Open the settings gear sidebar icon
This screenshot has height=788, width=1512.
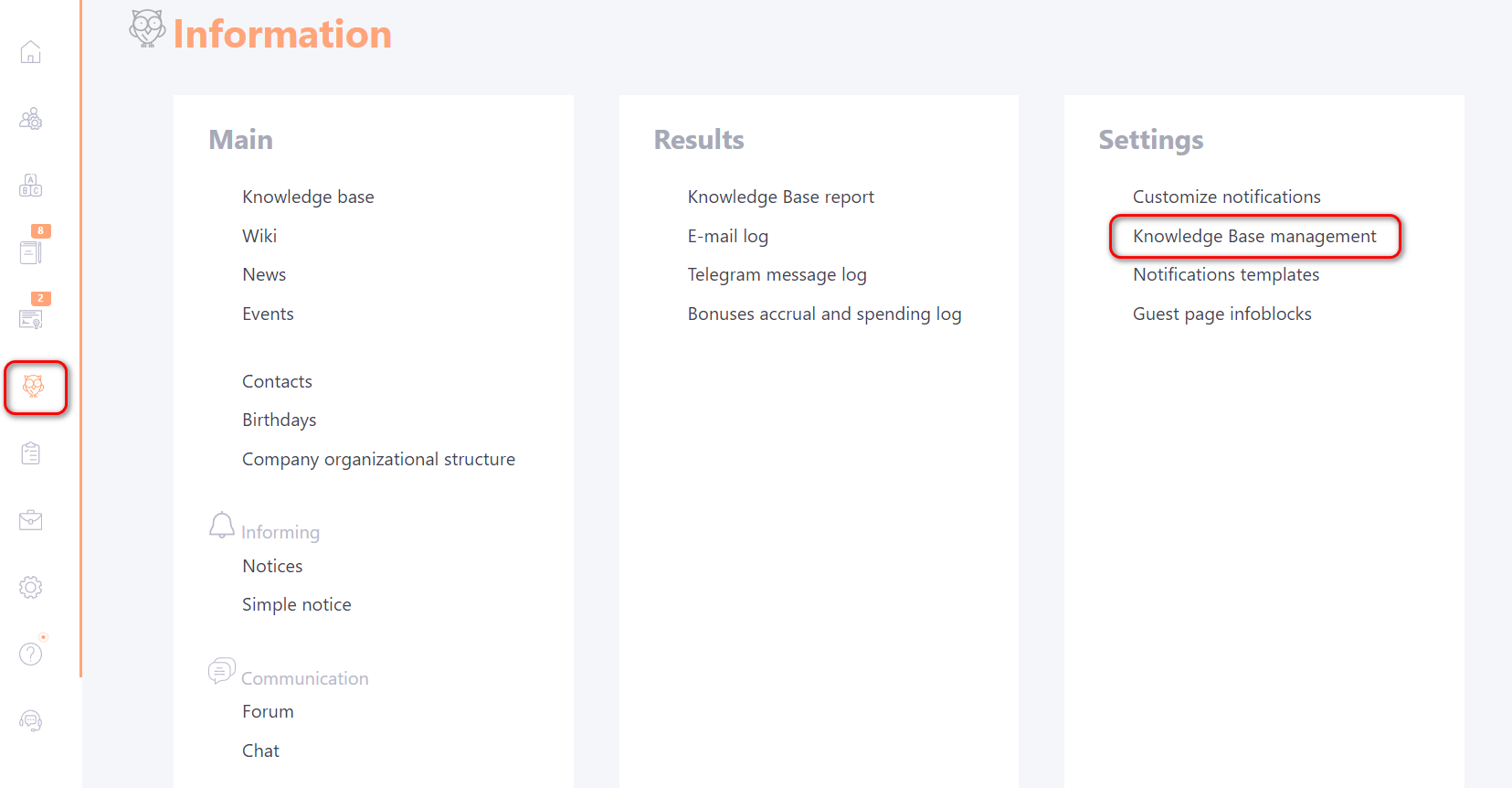tap(31, 587)
